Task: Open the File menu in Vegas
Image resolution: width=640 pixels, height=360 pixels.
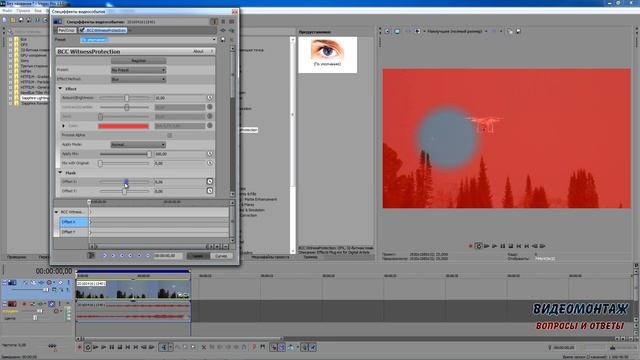Action: tap(7, 11)
